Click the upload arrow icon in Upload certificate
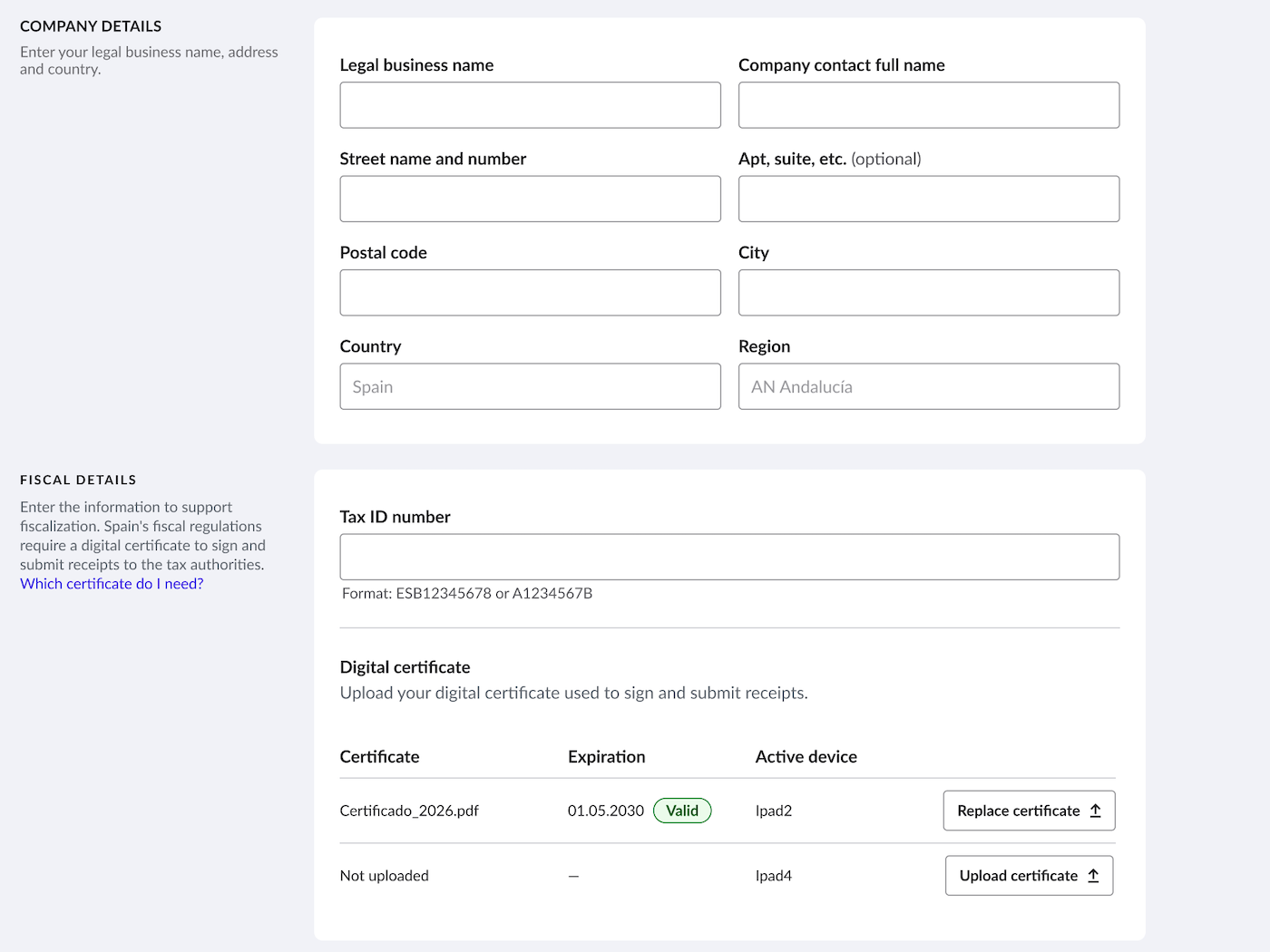 (1093, 876)
